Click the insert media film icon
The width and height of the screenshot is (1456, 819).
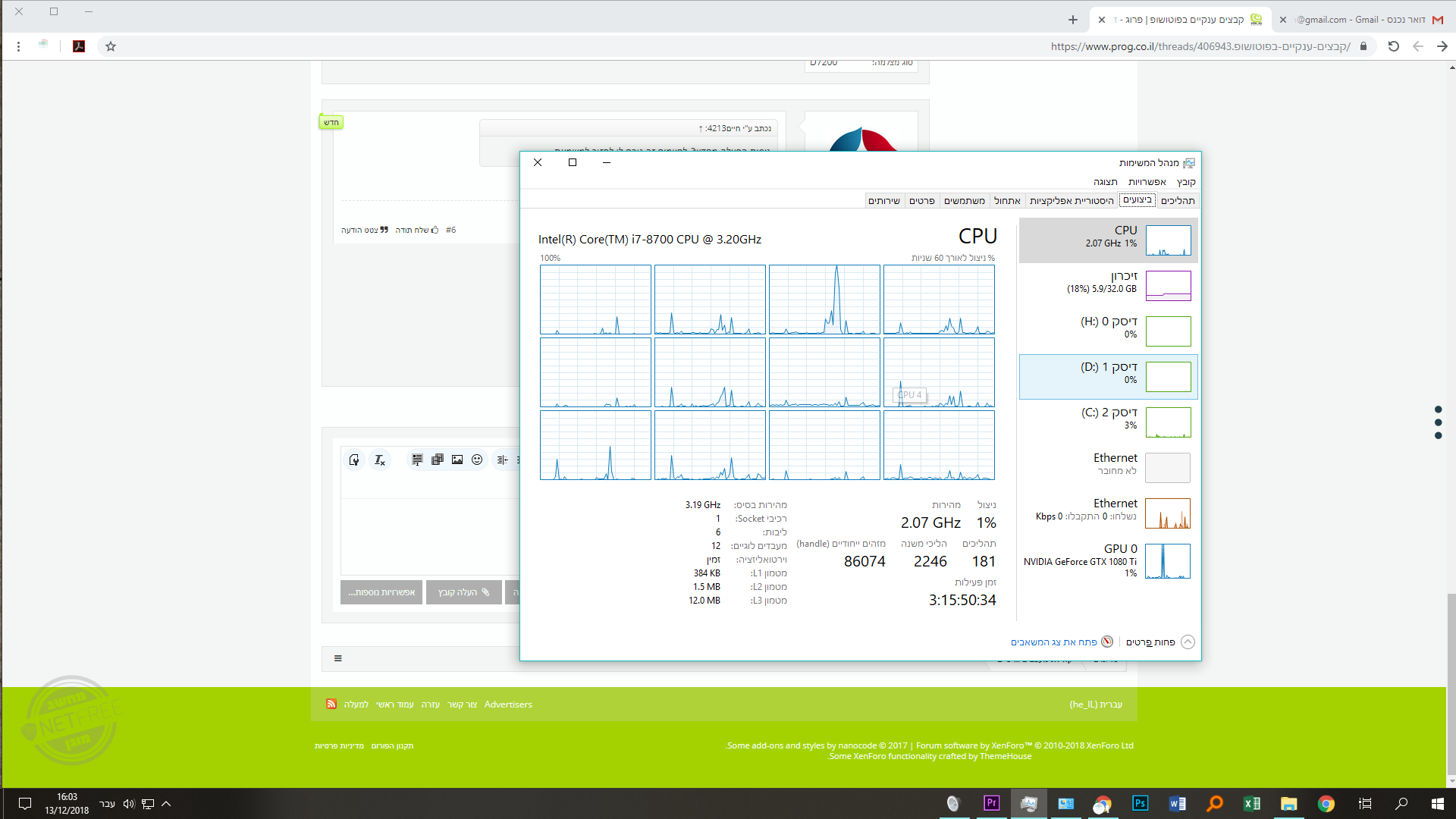(x=438, y=460)
